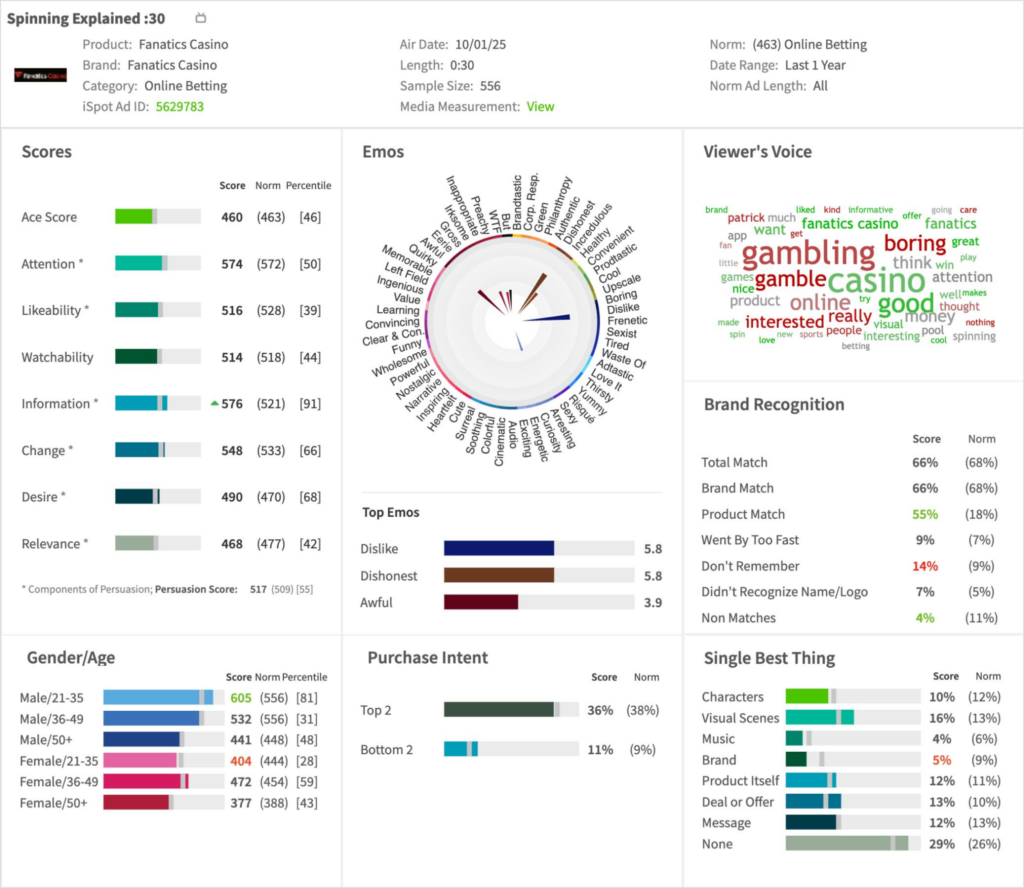Image resolution: width=1024 pixels, height=888 pixels.
Task: Click the Don't Remember 14% value
Action: point(925,566)
